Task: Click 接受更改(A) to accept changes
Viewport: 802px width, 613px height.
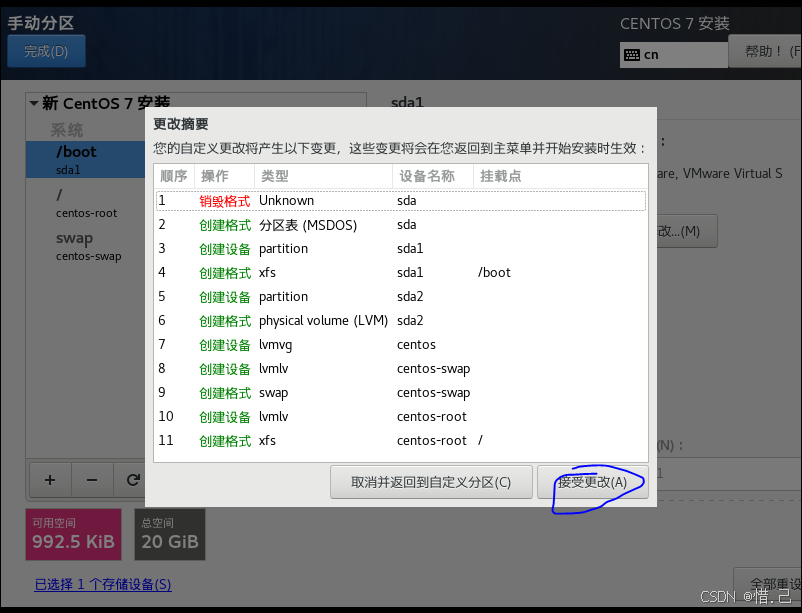Action: point(592,482)
